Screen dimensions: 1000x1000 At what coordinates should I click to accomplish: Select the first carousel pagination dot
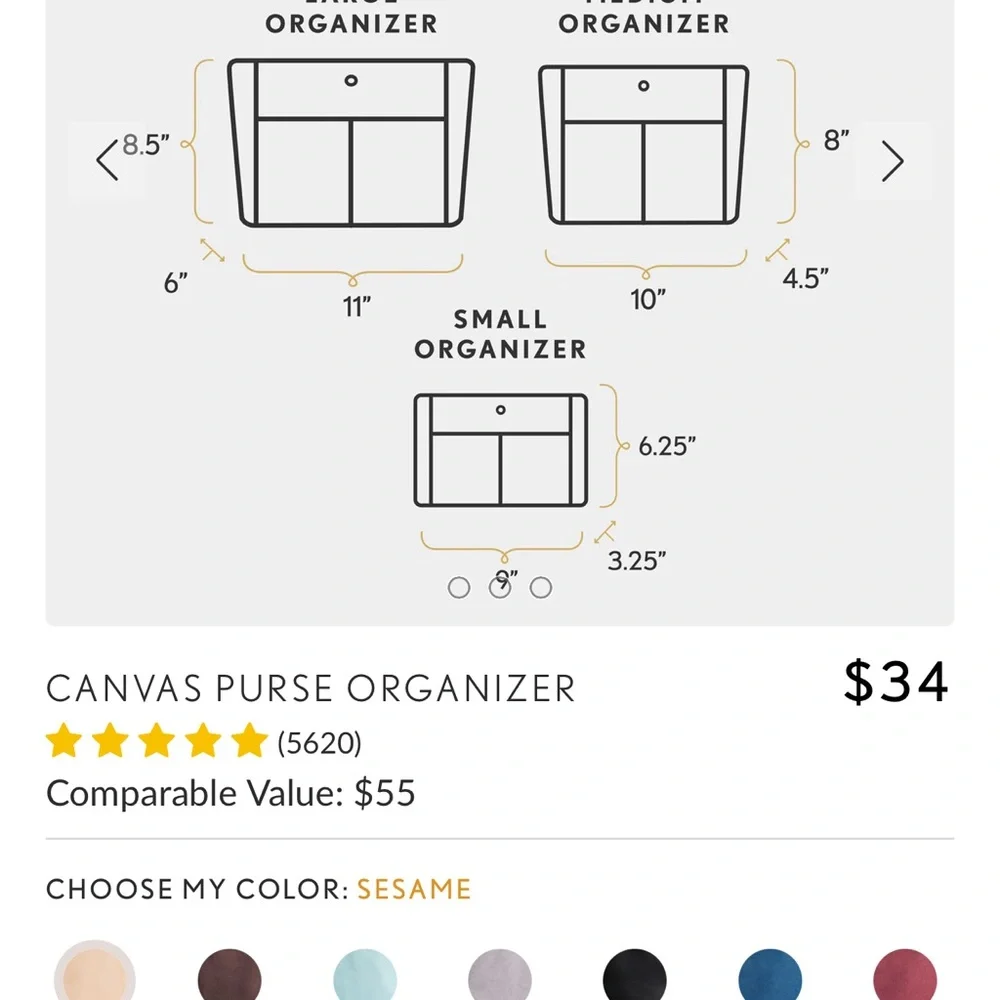[460, 588]
